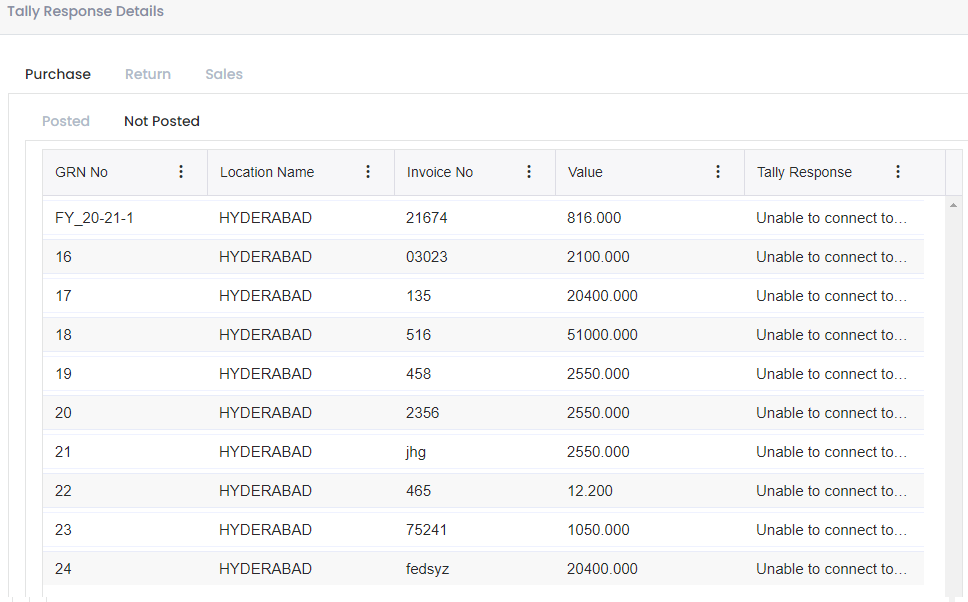Select the Posted sub-tab
The height and width of the screenshot is (602, 968).
66,121
